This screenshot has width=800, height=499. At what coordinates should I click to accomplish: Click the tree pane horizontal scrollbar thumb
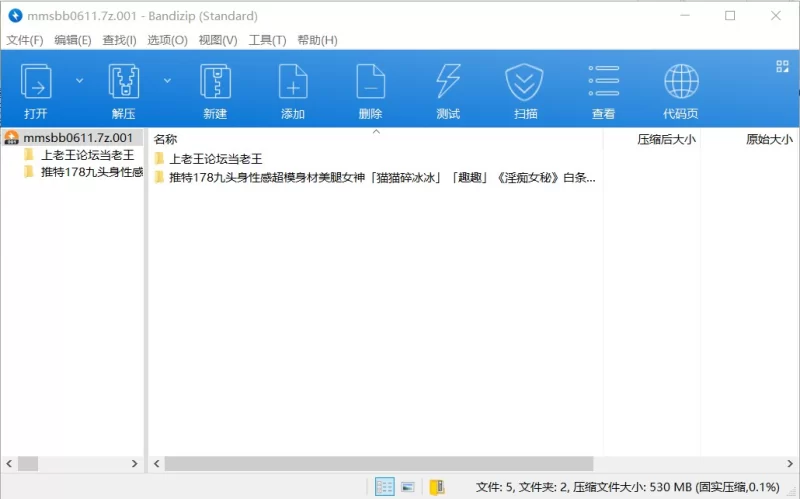(x=28, y=463)
